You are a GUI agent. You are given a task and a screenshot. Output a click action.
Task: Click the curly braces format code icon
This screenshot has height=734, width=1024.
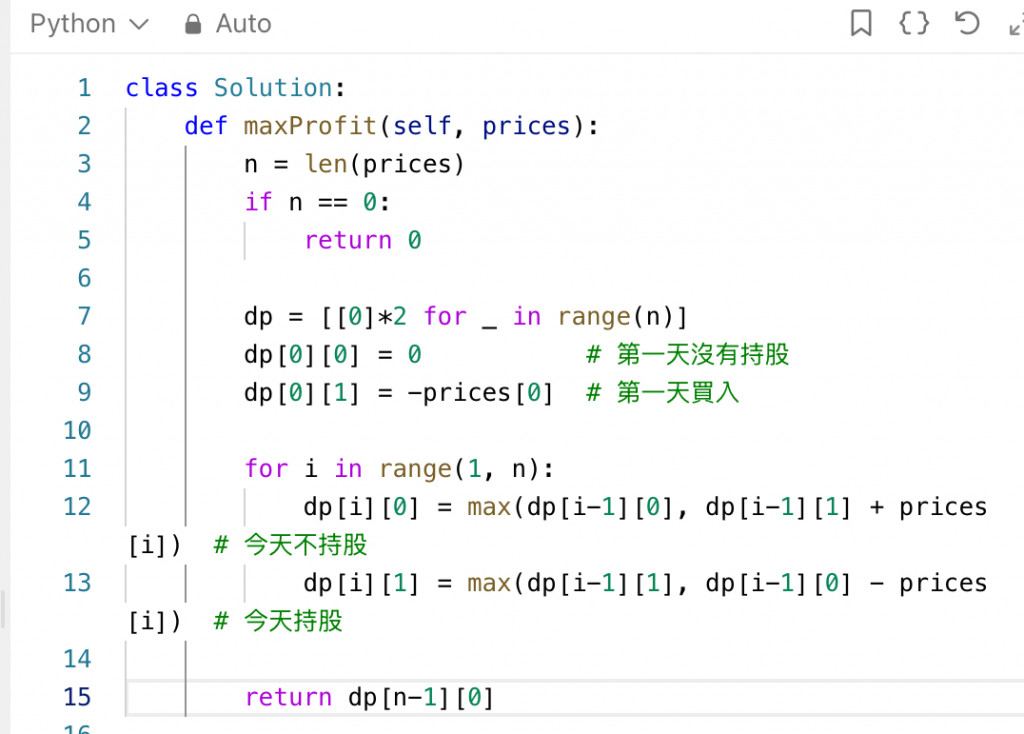tap(914, 23)
